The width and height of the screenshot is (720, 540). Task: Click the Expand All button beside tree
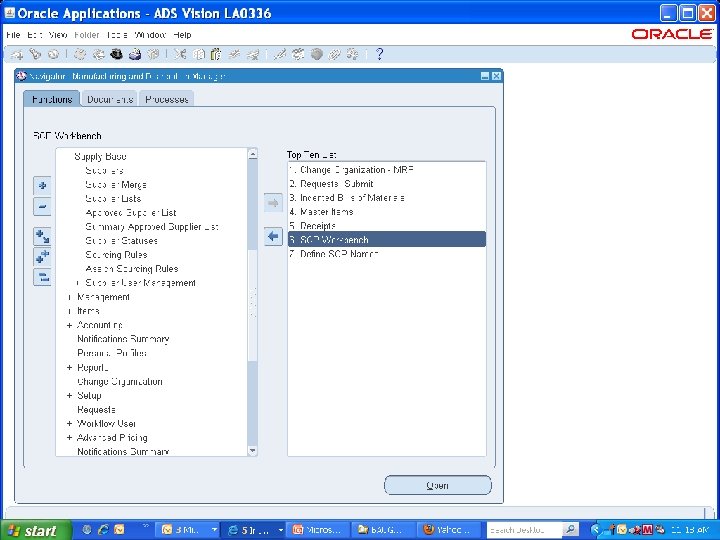pos(42,257)
